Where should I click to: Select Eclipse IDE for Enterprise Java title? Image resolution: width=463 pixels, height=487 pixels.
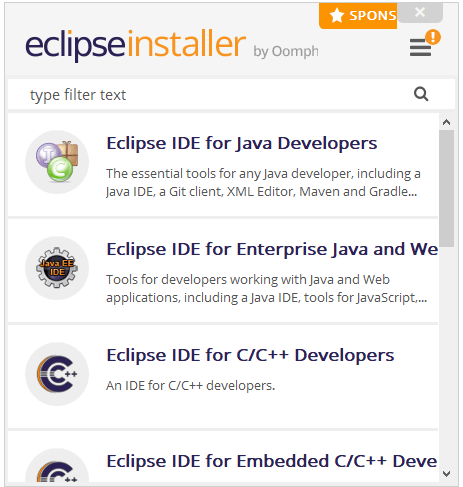(x=272, y=249)
